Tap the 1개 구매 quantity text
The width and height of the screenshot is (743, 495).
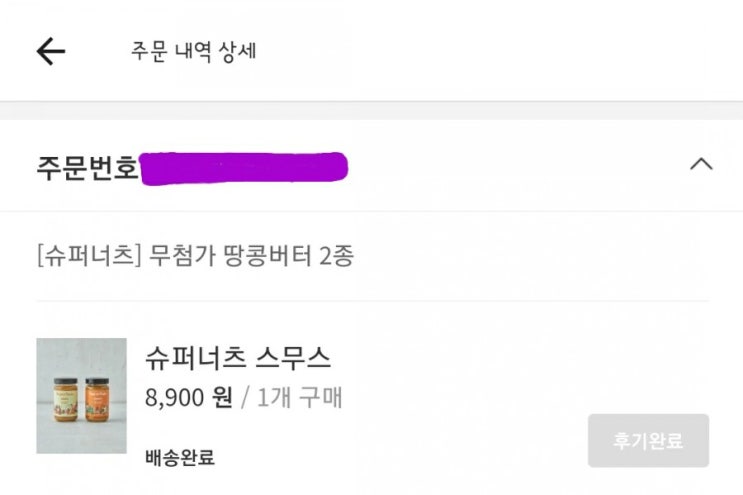coord(299,397)
